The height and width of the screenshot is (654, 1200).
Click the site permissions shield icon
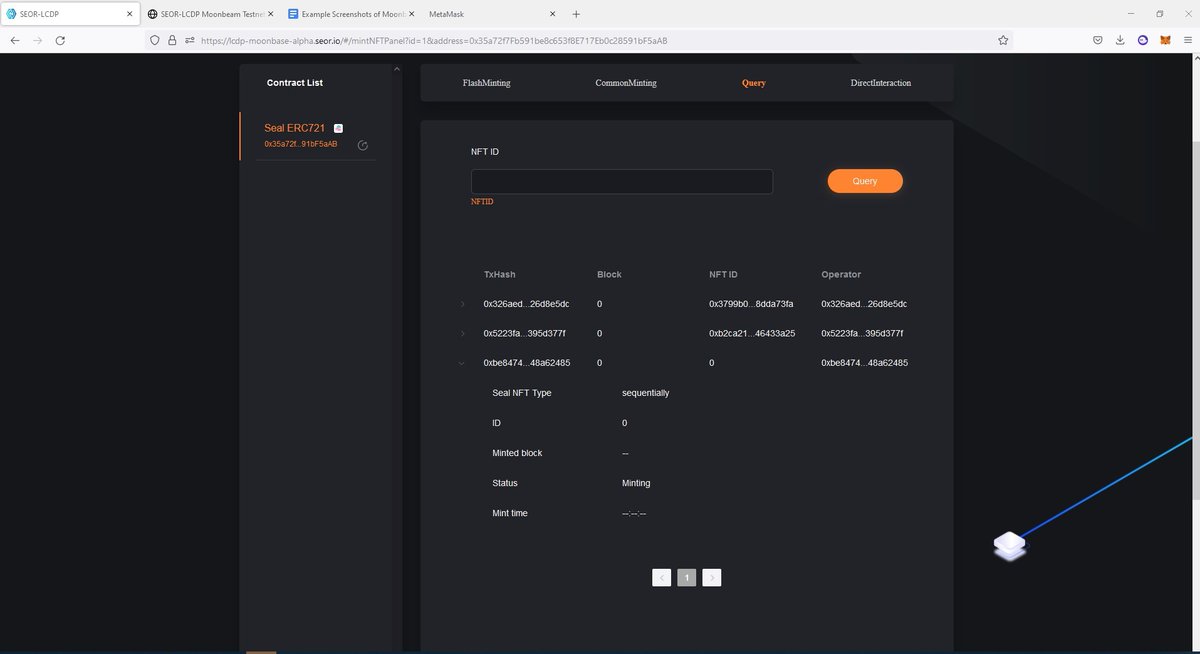click(x=153, y=40)
